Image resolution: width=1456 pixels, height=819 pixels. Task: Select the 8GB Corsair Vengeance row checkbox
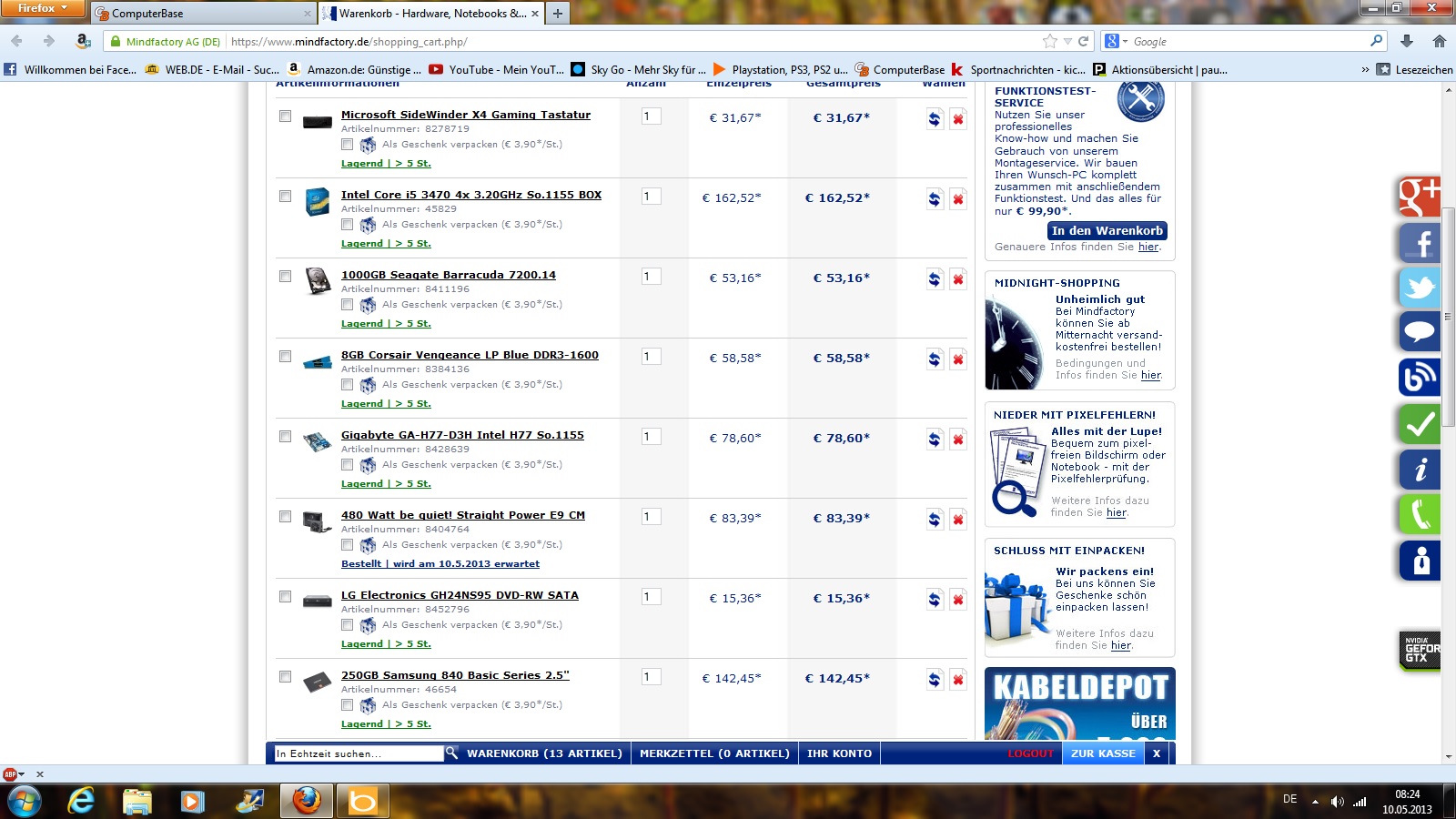pos(285,357)
